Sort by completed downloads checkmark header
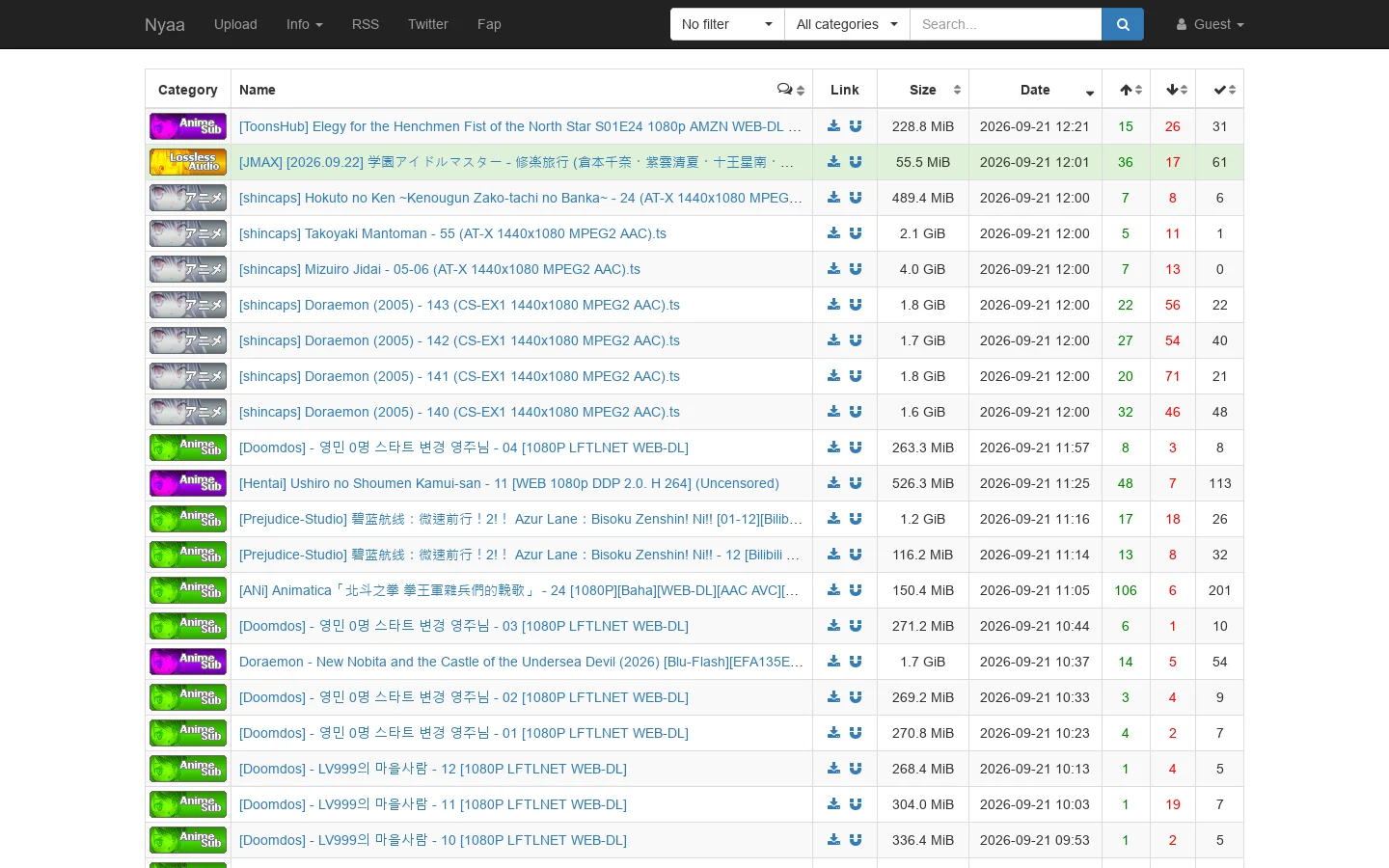 (x=1220, y=90)
